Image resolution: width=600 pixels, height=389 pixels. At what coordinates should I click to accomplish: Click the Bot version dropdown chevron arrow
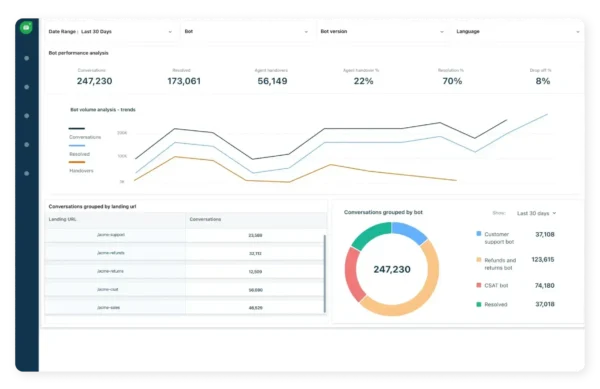(x=442, y=32)
